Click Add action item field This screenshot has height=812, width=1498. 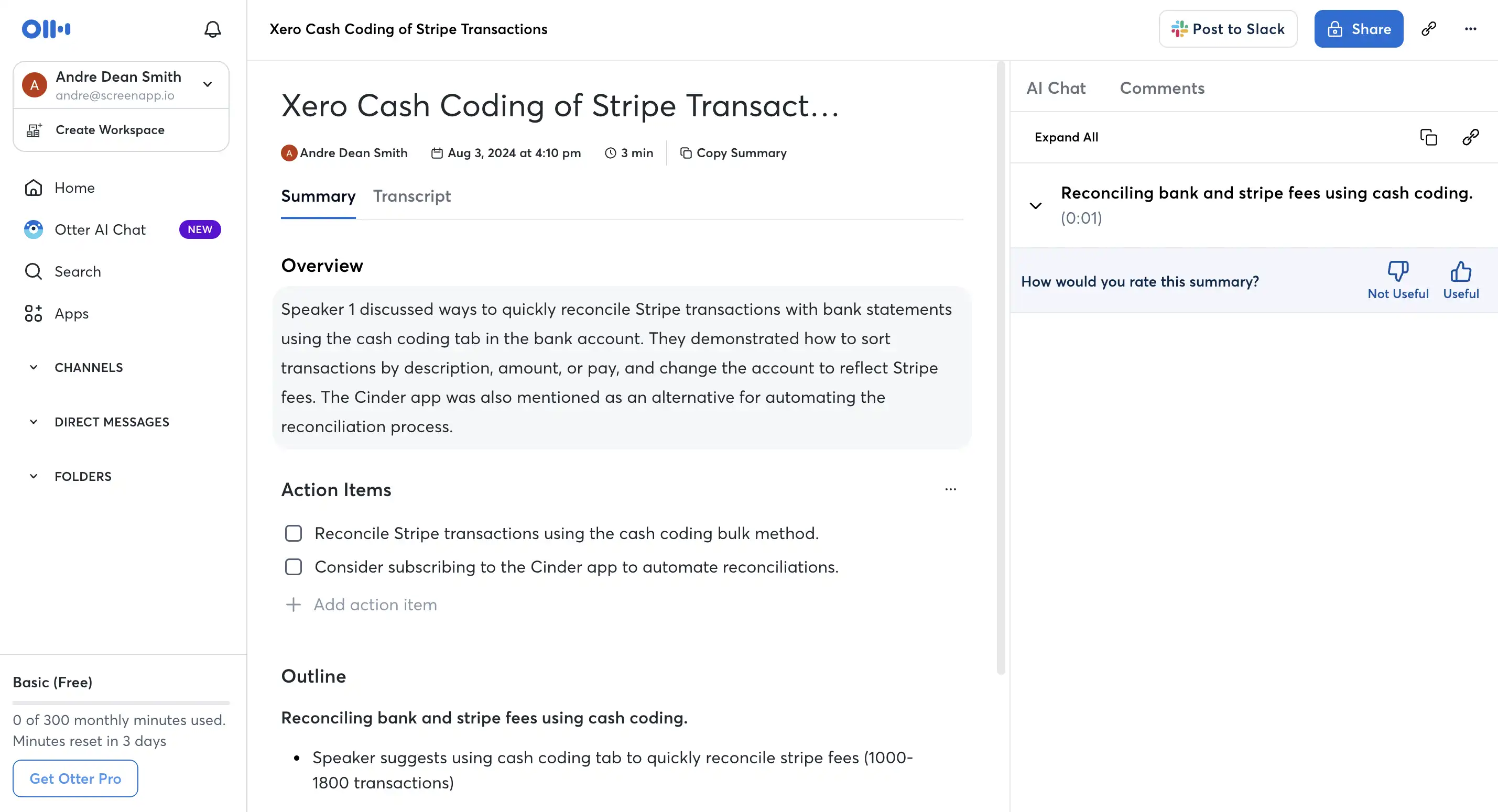pyautogui.click(x=375, y=605)
